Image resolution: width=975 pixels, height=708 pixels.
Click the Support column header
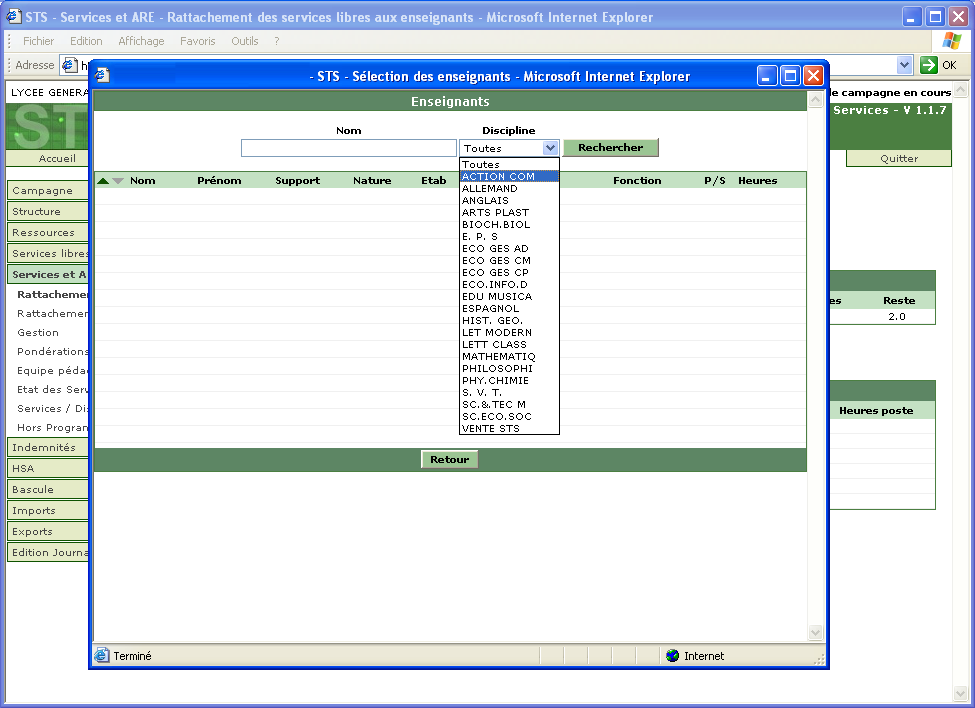297,181
